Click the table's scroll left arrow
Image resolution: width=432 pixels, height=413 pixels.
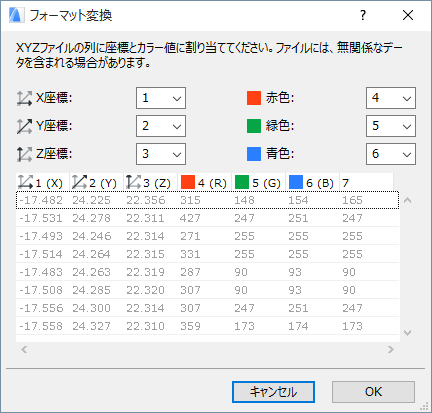pos(24,349)
